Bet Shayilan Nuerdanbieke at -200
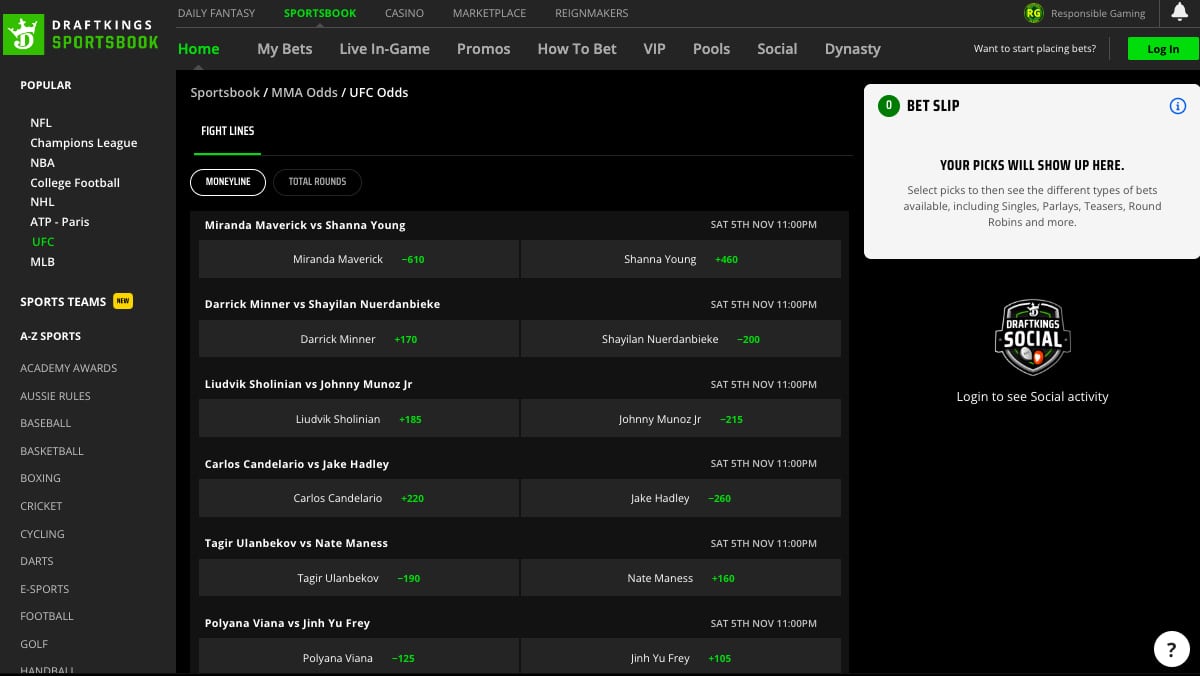Image resolution: width=1200 pixels, height=676 pixels. click(x=681, y=339)
